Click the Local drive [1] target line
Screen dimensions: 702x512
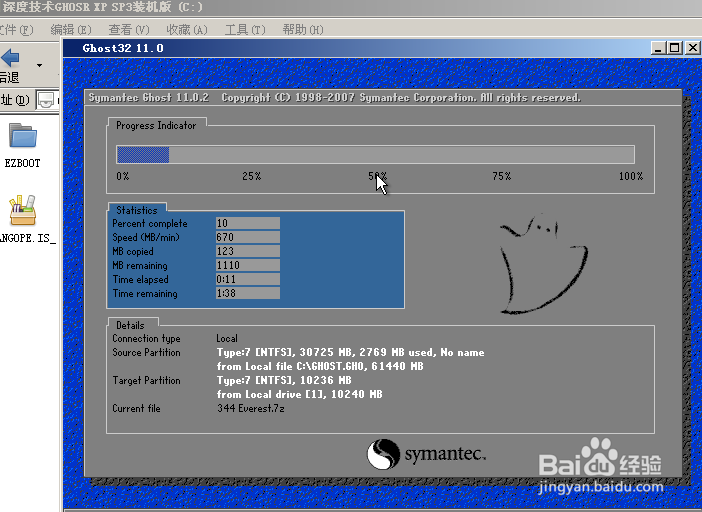click(300, 394)
